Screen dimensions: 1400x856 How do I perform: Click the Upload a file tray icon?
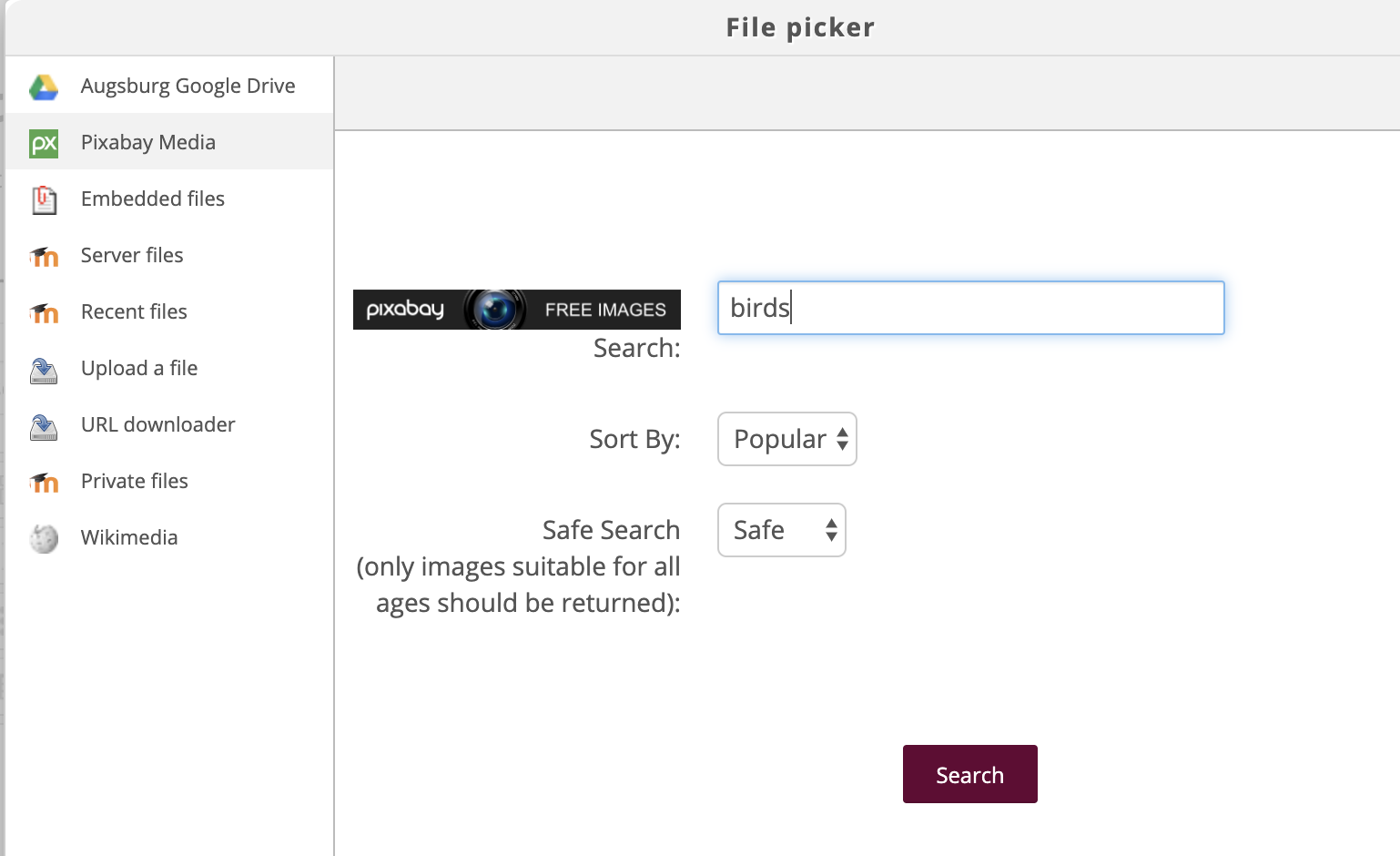(43, 370)
